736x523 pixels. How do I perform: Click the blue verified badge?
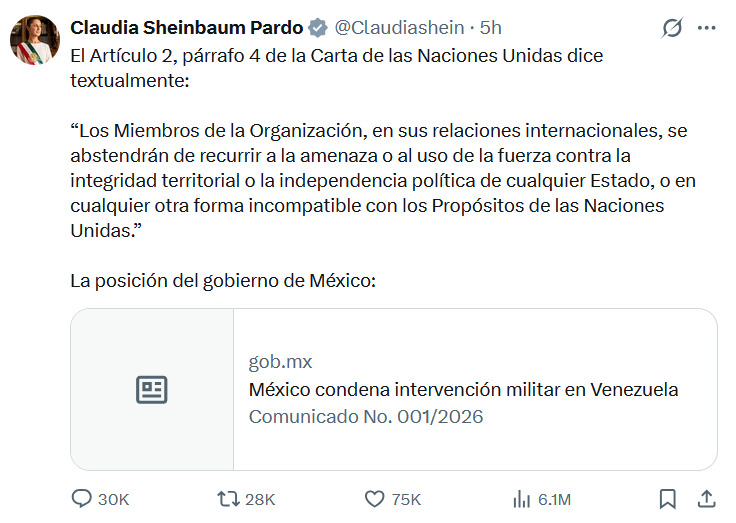click(x=317, y=28)
